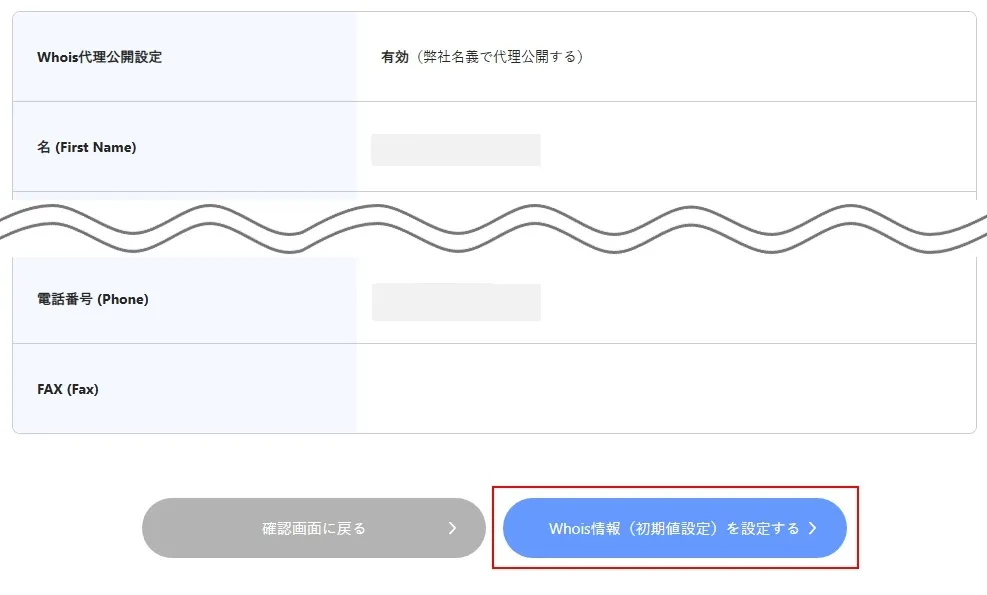Click the bold 有効 status word
This screenshot has width=987, height=595.
click(x=395, y=57)
